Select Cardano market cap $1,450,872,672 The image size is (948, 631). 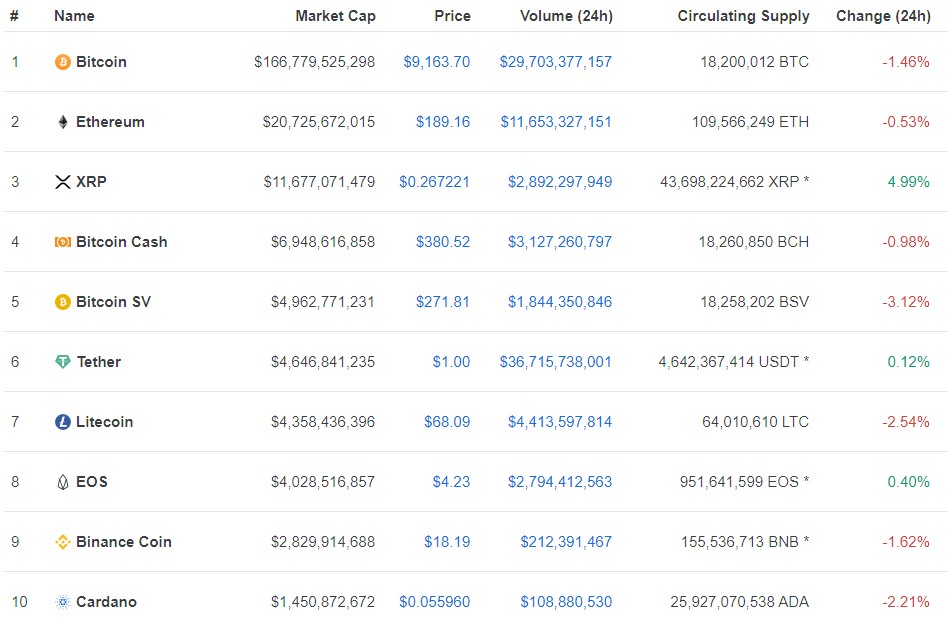(x=323, y=601)
